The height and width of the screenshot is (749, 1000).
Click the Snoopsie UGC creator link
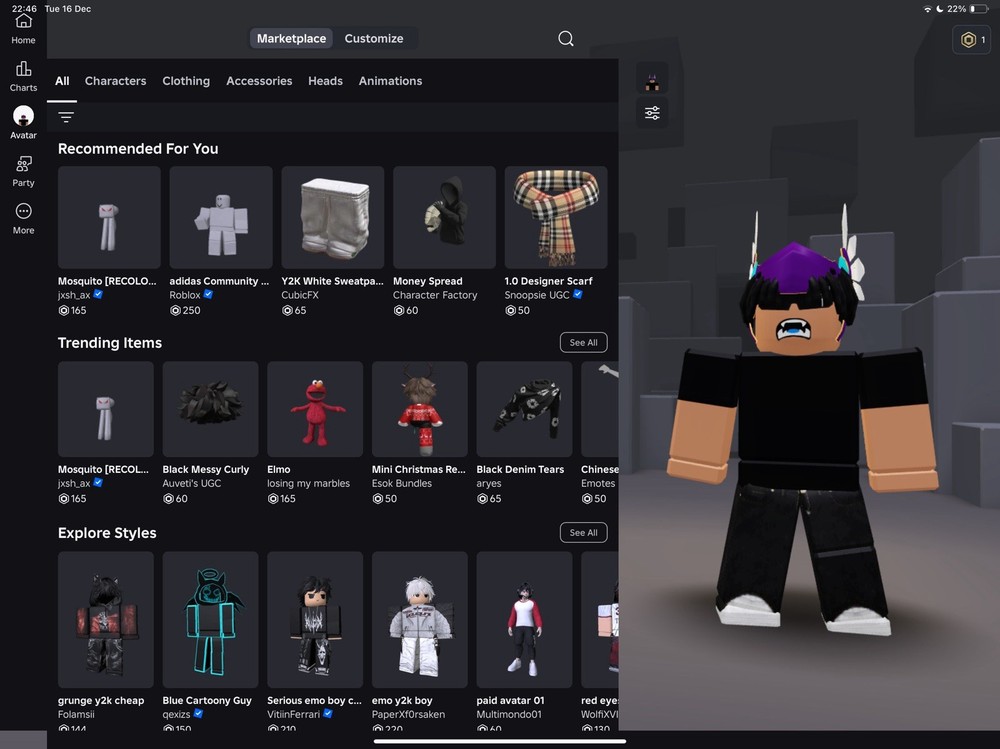coord(538,295)
